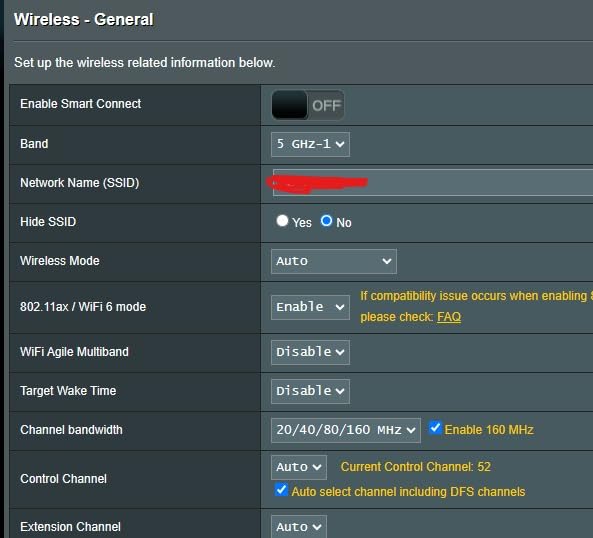This screenshot has width=593, height=538.
Task: Open the Channel bandwidth dropdown
Action: (x=346, y=430)
